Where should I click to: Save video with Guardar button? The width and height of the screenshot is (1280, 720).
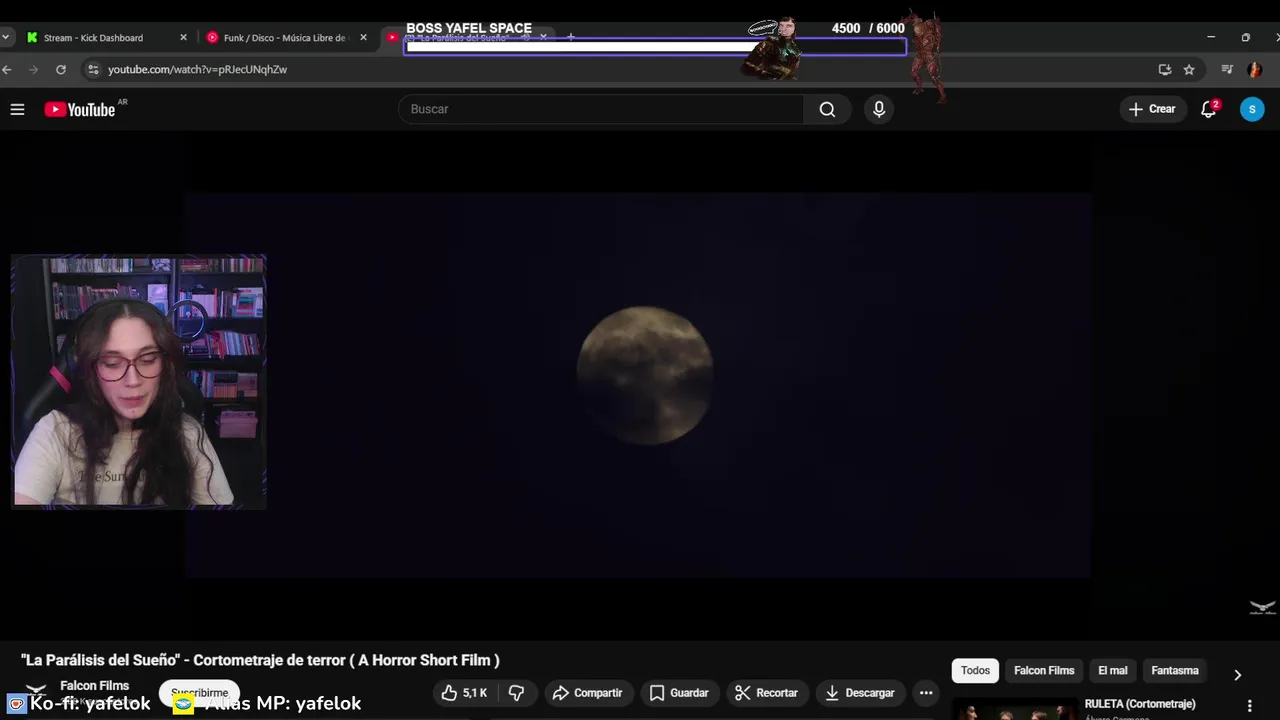[x=679, y=692]
